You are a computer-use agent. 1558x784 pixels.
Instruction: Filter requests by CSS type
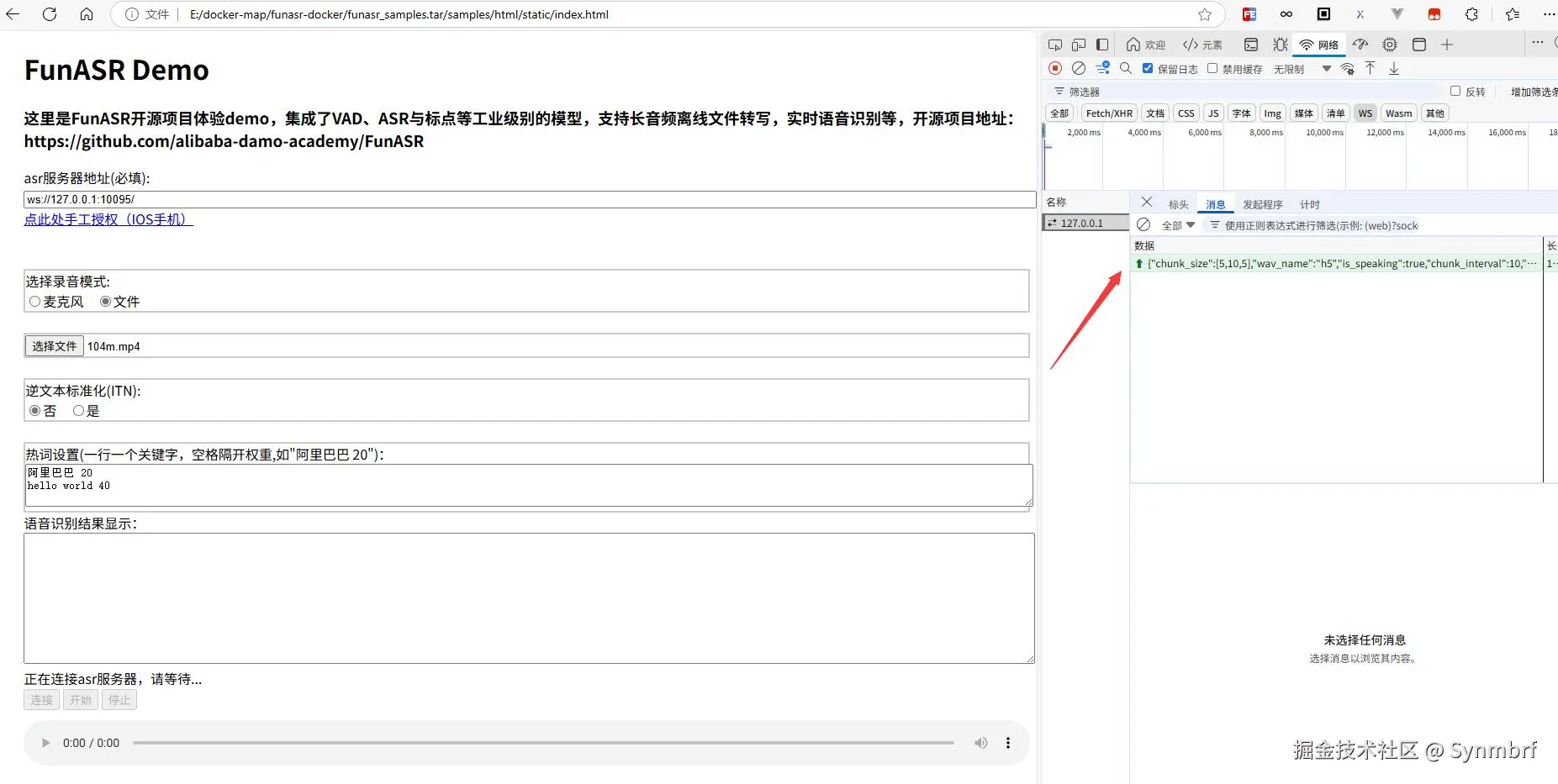click(x=1186, y=113)
